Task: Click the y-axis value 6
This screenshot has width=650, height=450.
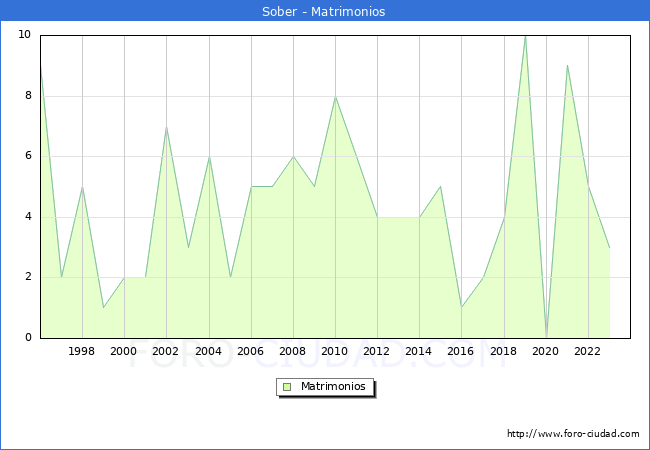Action: pos(28,156)
